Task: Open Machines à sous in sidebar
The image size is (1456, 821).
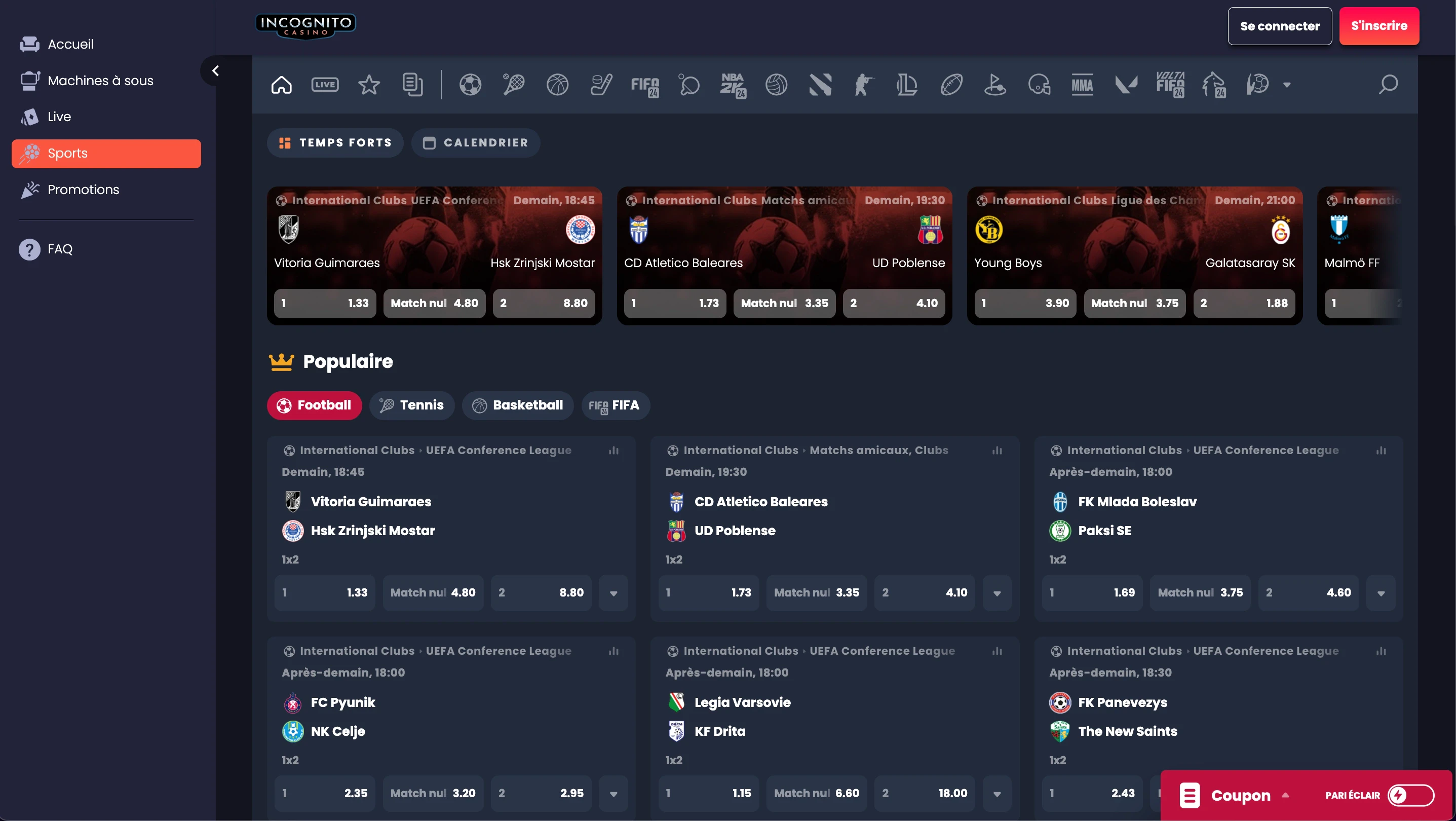Action: point(106,81)
